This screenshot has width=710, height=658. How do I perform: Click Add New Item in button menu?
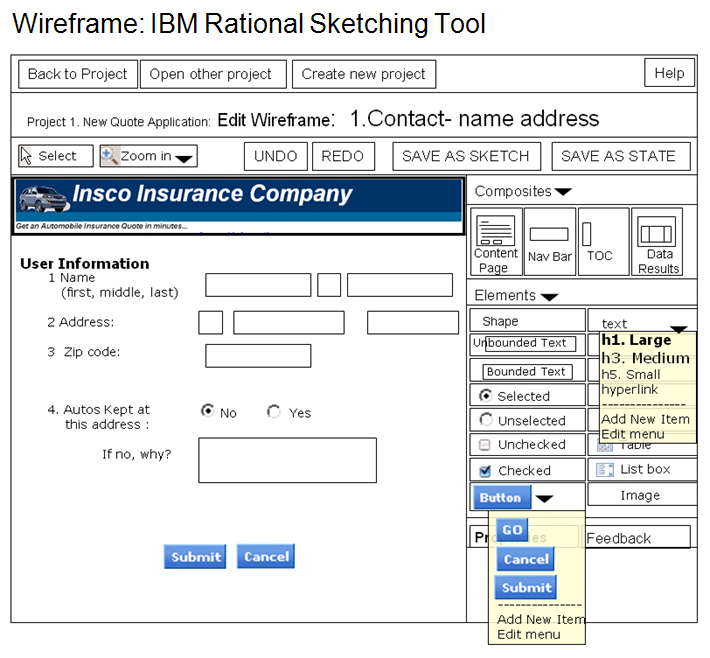541,619
